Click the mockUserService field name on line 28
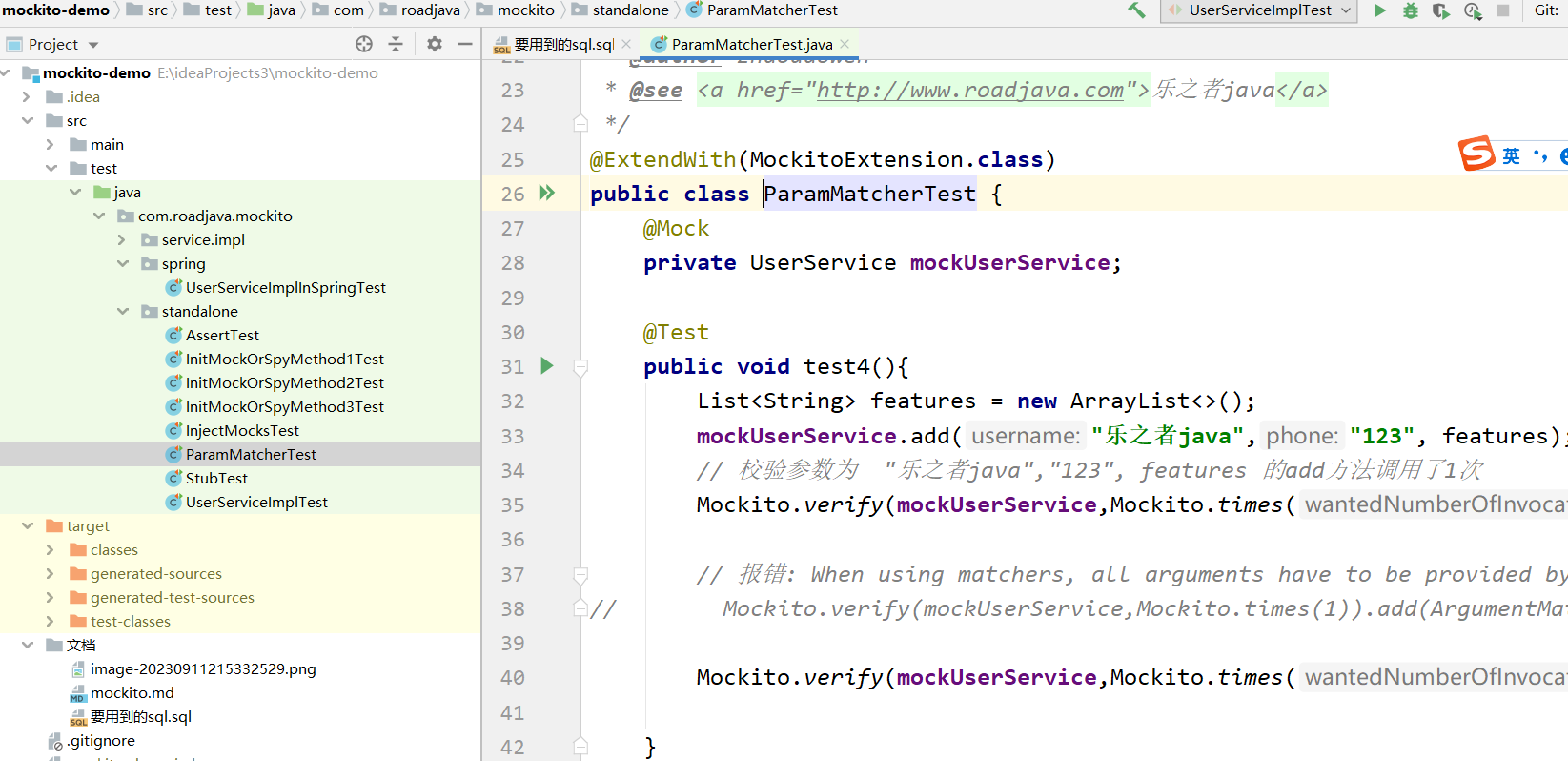 [1009, 262]
